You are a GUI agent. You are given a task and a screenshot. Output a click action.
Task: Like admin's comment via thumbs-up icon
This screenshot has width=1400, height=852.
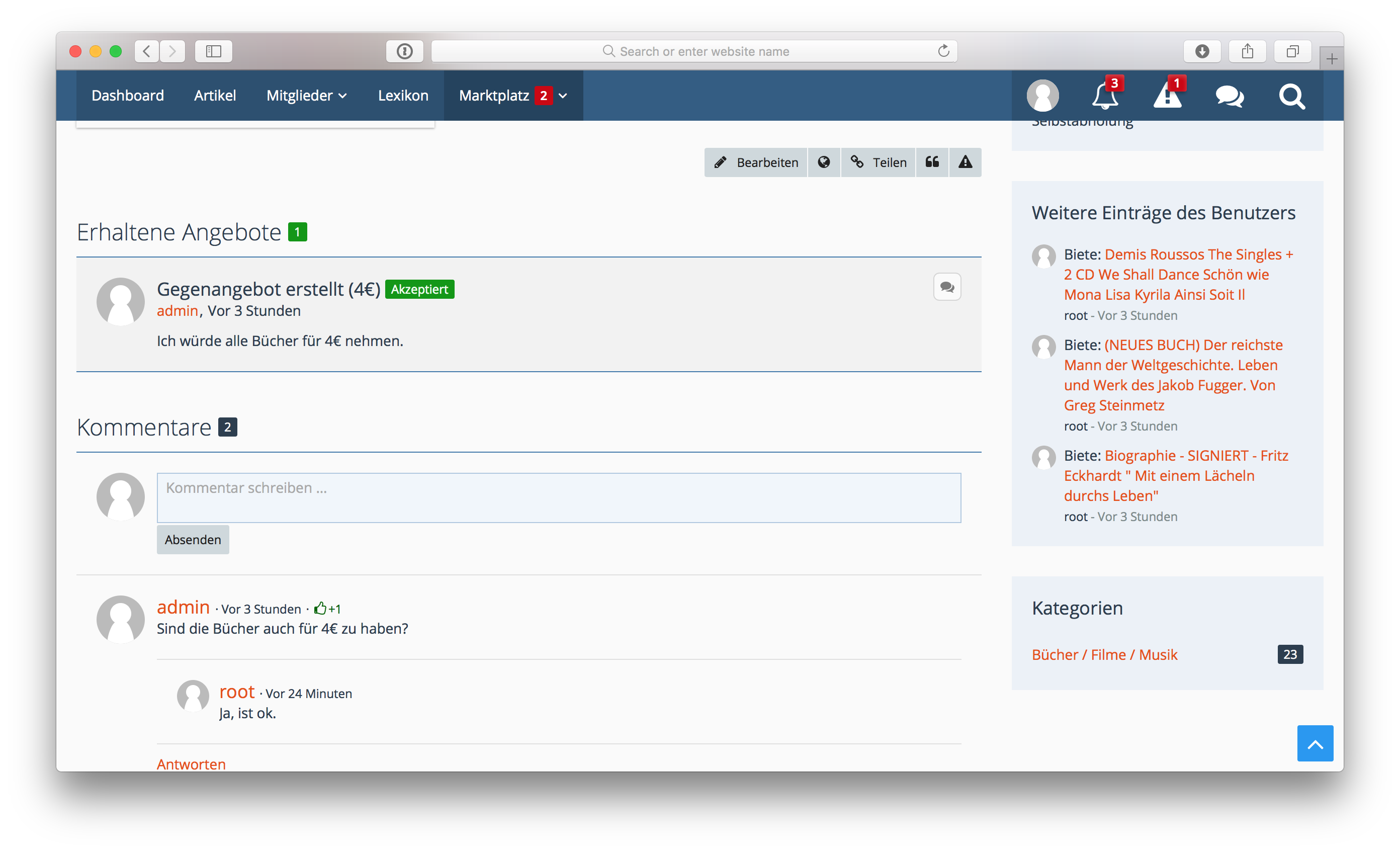coord(320,609)
